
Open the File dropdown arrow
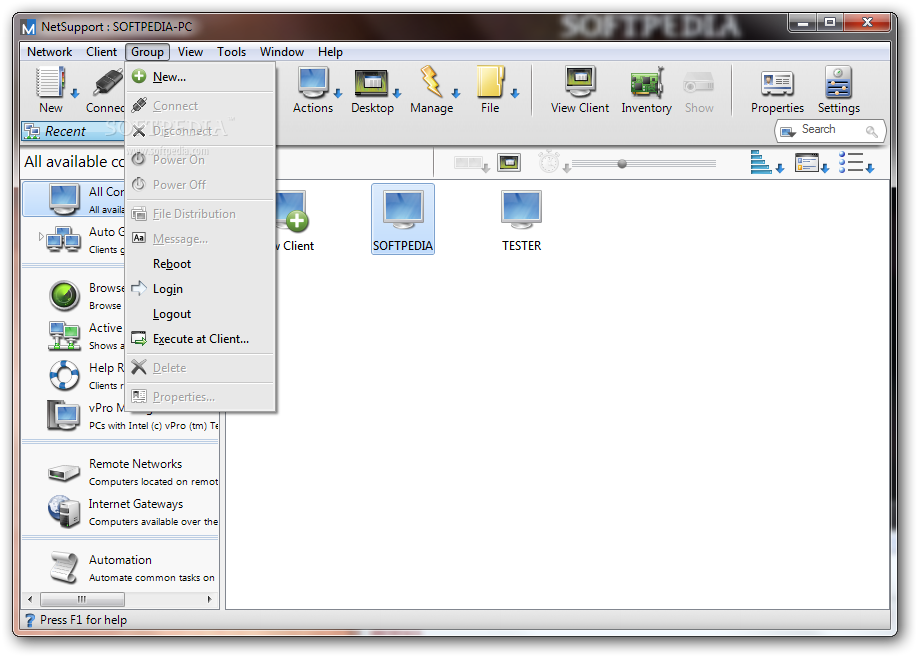click(x=515, y=93)
